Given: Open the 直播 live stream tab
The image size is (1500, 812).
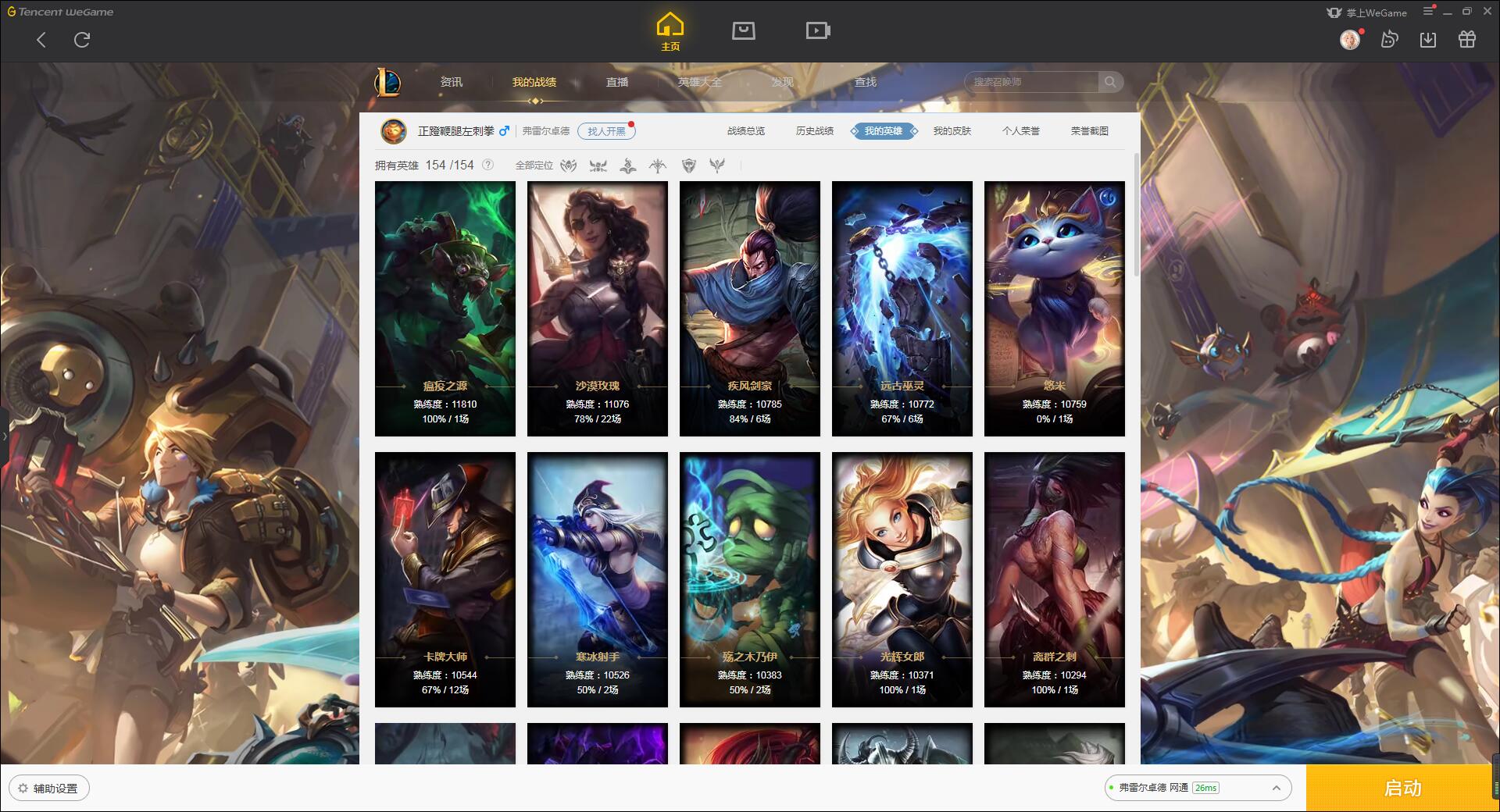Looking at the screenshot, I should 617,82.
